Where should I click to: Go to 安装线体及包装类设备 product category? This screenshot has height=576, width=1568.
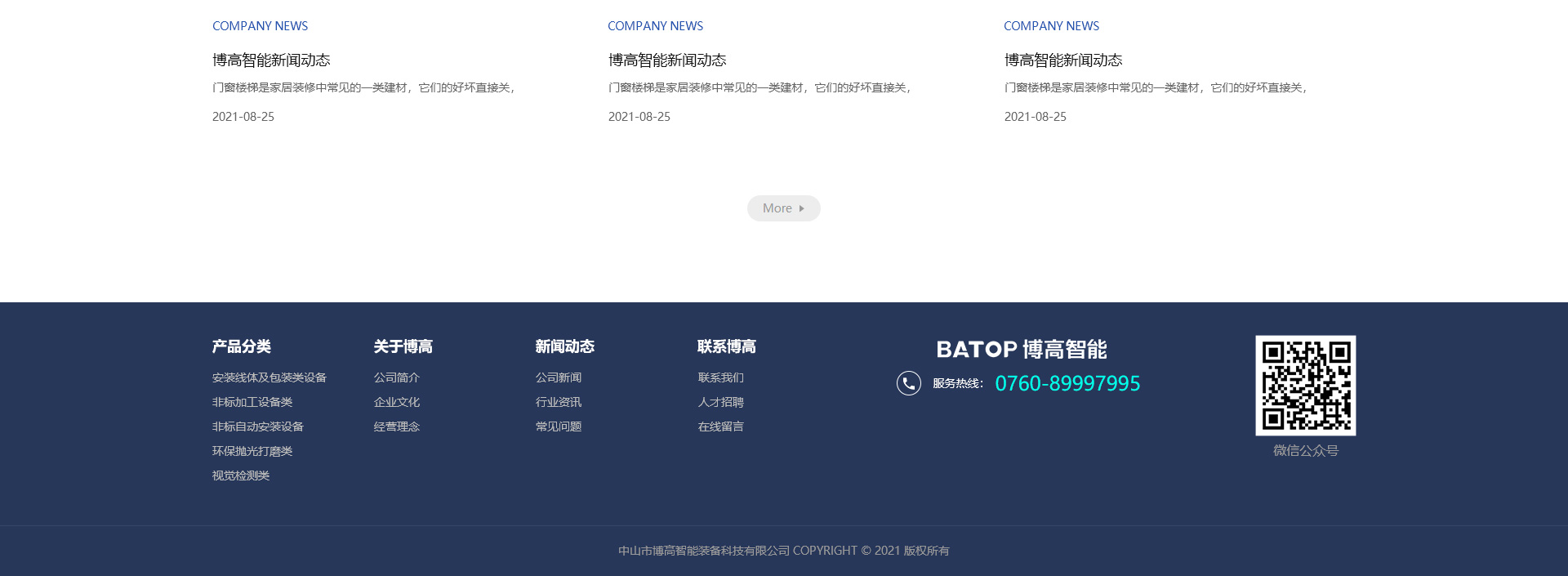(269, 377)
